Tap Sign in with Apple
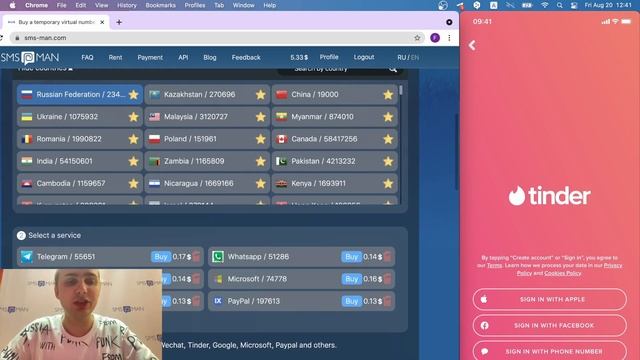 click(x=549, y=299)
